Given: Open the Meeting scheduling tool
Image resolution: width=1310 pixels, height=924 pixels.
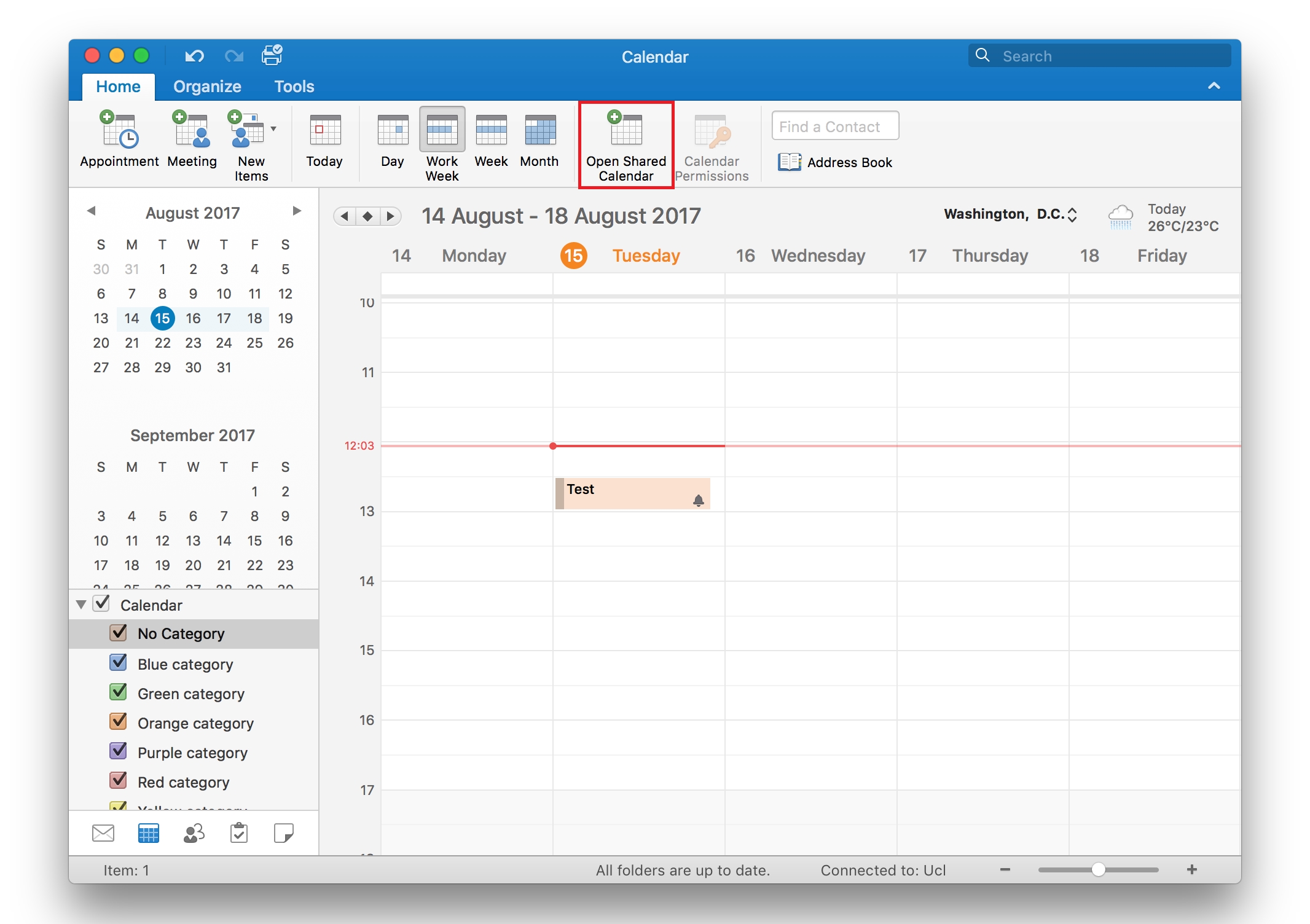Looking at the screenshot, I should click(192, 140).
